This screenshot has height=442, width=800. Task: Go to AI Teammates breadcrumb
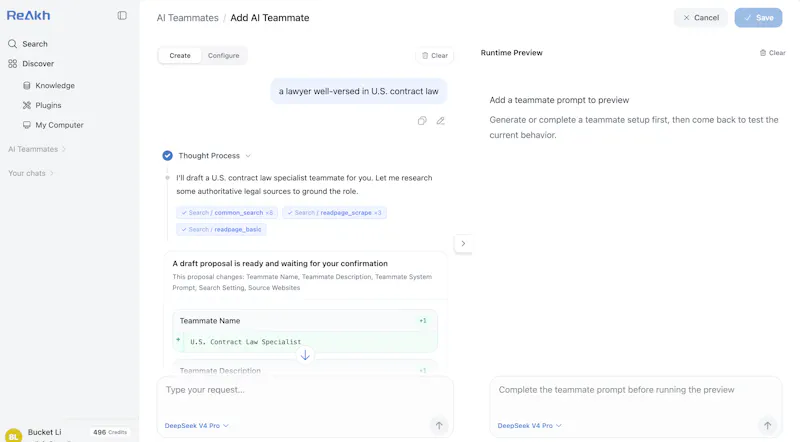click(x=187, y=18)
